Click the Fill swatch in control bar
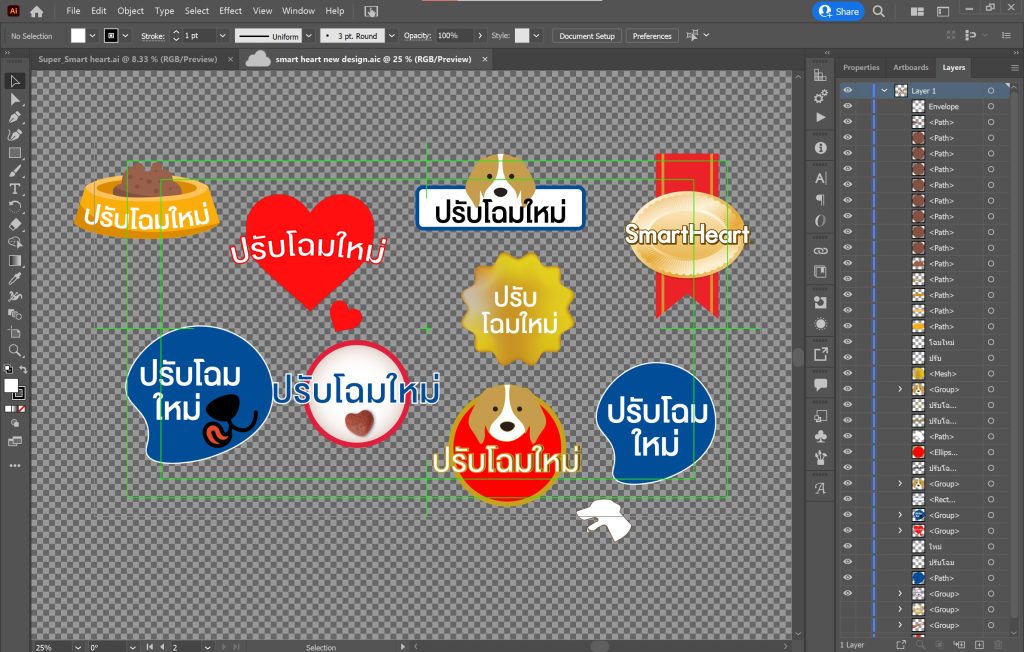 pyautogui.click(x=78, y=36)
